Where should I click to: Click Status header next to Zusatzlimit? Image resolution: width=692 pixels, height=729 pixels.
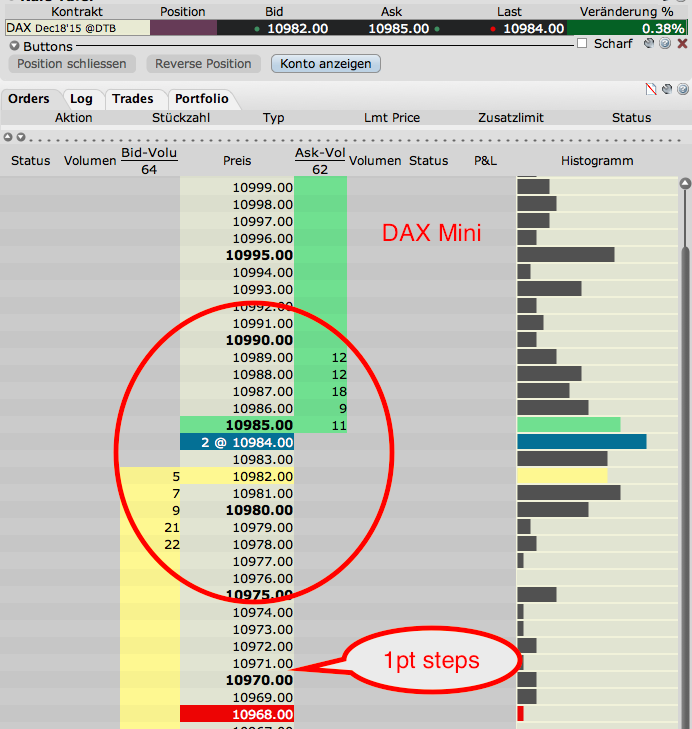coord(631,118)
